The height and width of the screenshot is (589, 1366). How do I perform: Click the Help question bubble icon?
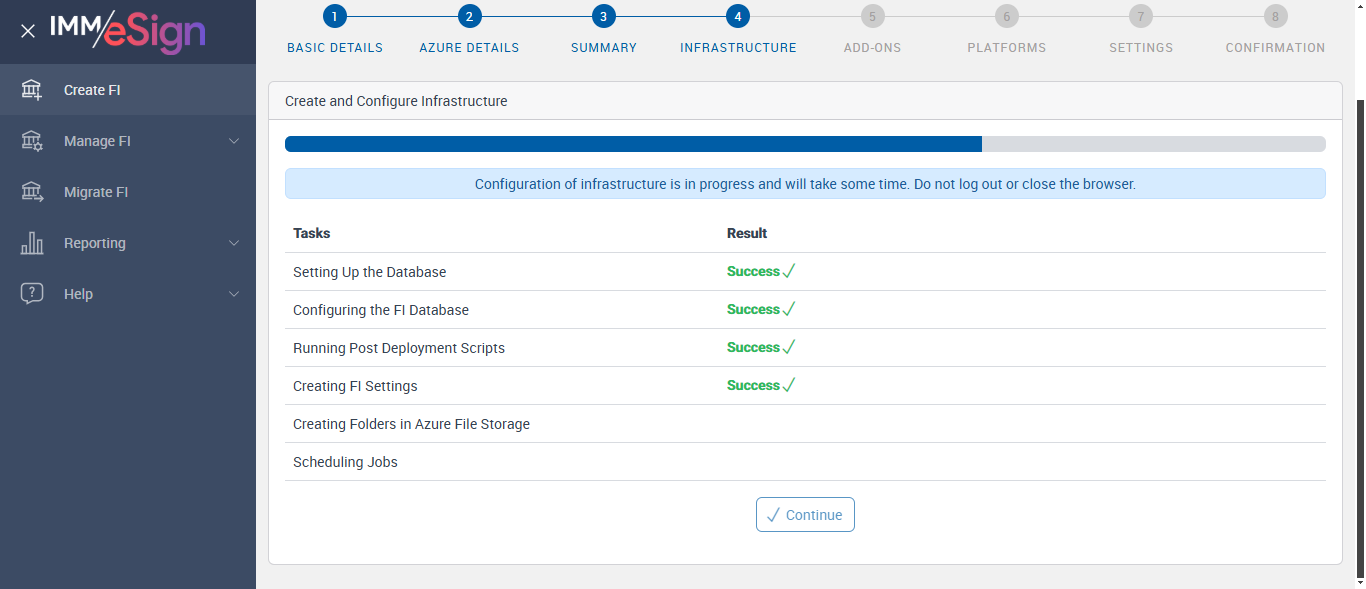(x=32, y=294)
